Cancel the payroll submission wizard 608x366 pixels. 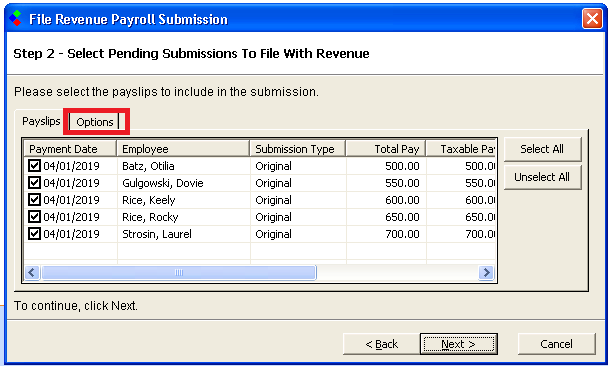coord(556,344)
